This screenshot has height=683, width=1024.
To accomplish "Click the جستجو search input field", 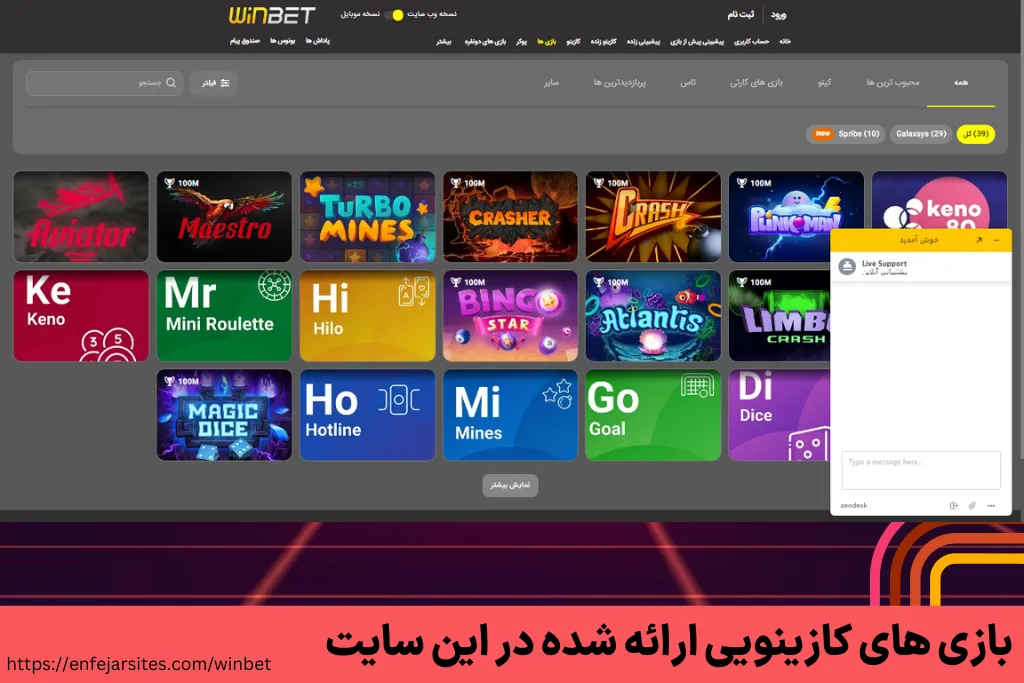I will pyautogui.click(x=104, y=83).
